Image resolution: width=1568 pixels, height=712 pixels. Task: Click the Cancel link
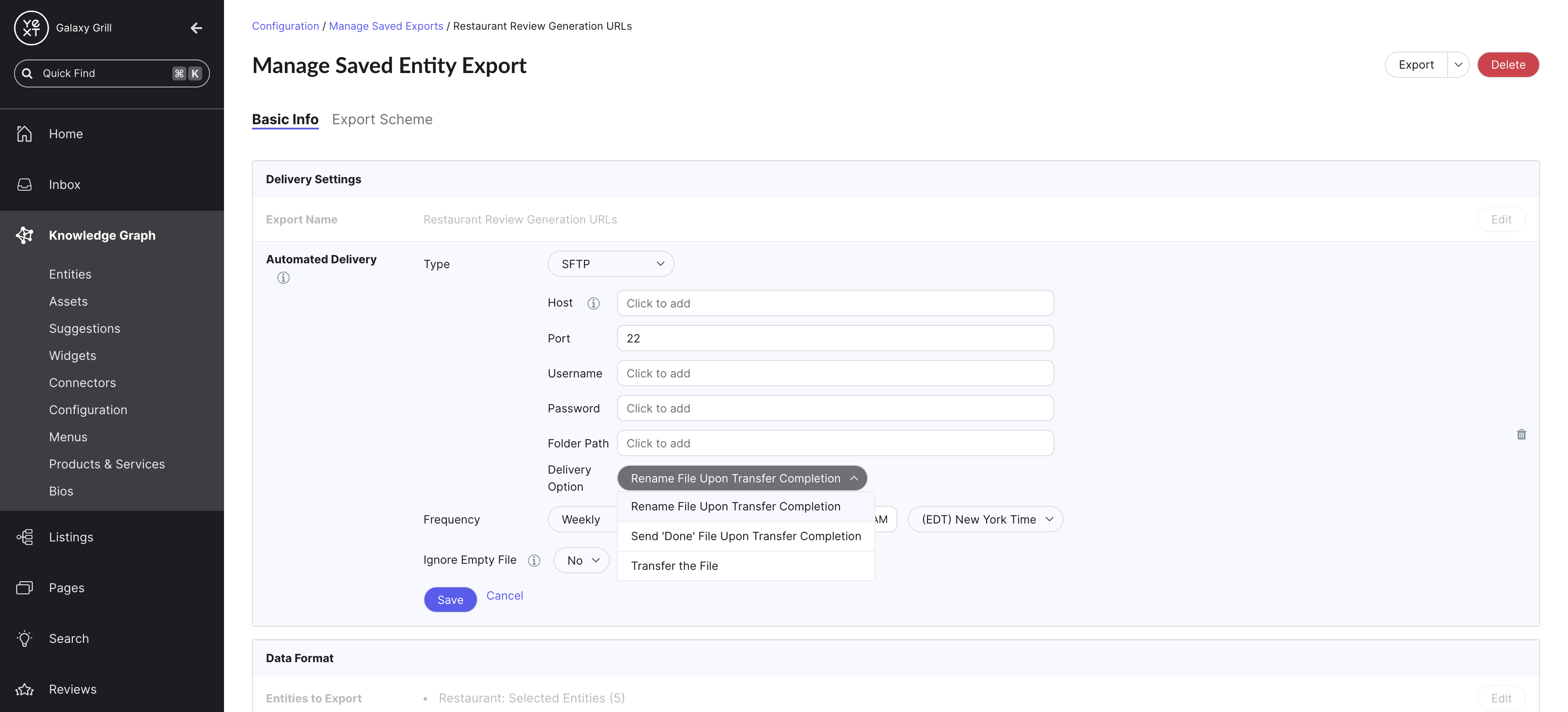pos(504,596)
